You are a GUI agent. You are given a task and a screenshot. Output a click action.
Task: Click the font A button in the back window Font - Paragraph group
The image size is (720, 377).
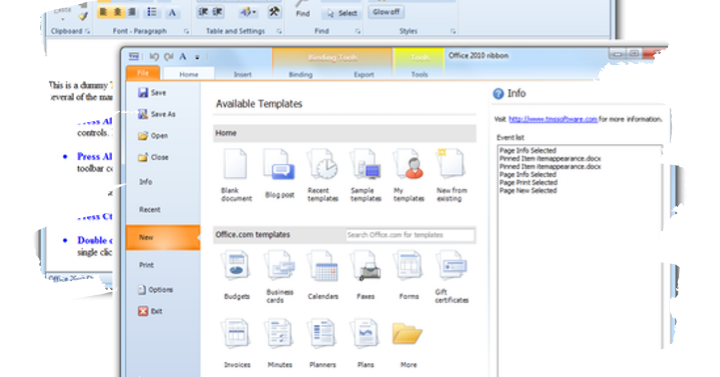click(172, 12)
